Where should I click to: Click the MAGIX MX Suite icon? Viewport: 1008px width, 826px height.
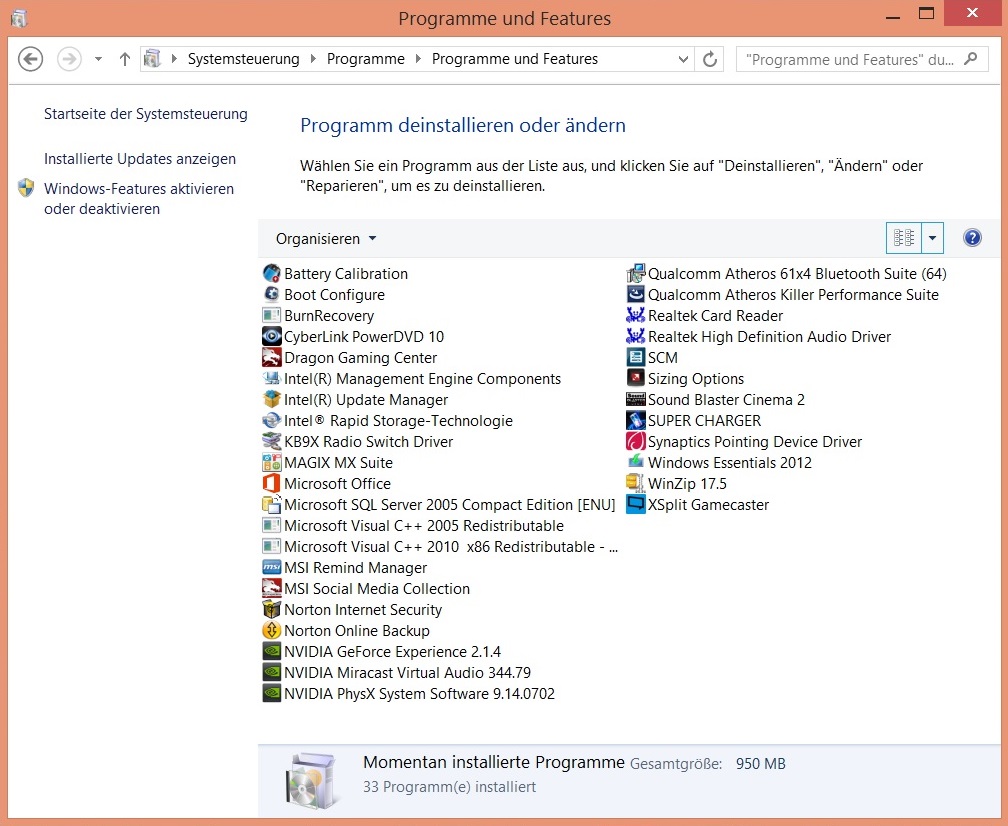[271, 462]
